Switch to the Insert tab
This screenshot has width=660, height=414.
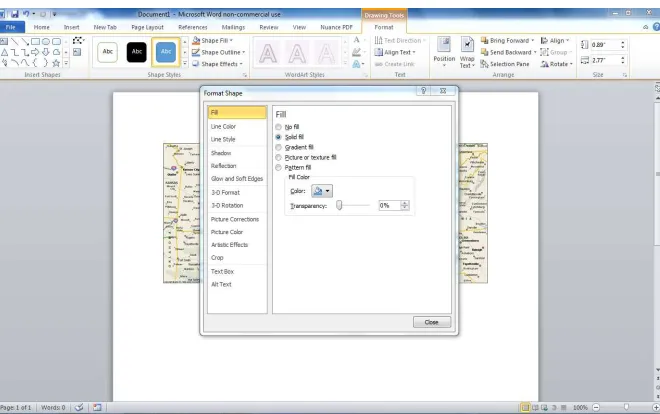tap(72, 27)
